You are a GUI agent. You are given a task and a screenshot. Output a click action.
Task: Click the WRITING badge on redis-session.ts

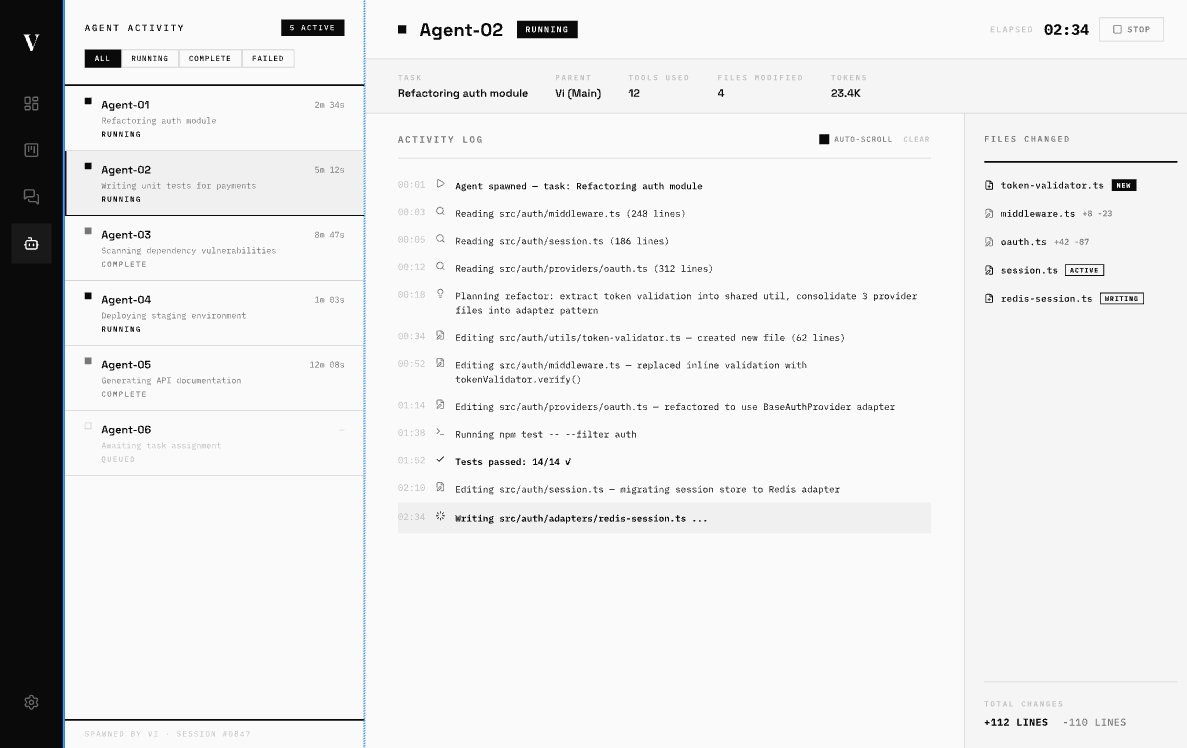[1121, 298]
